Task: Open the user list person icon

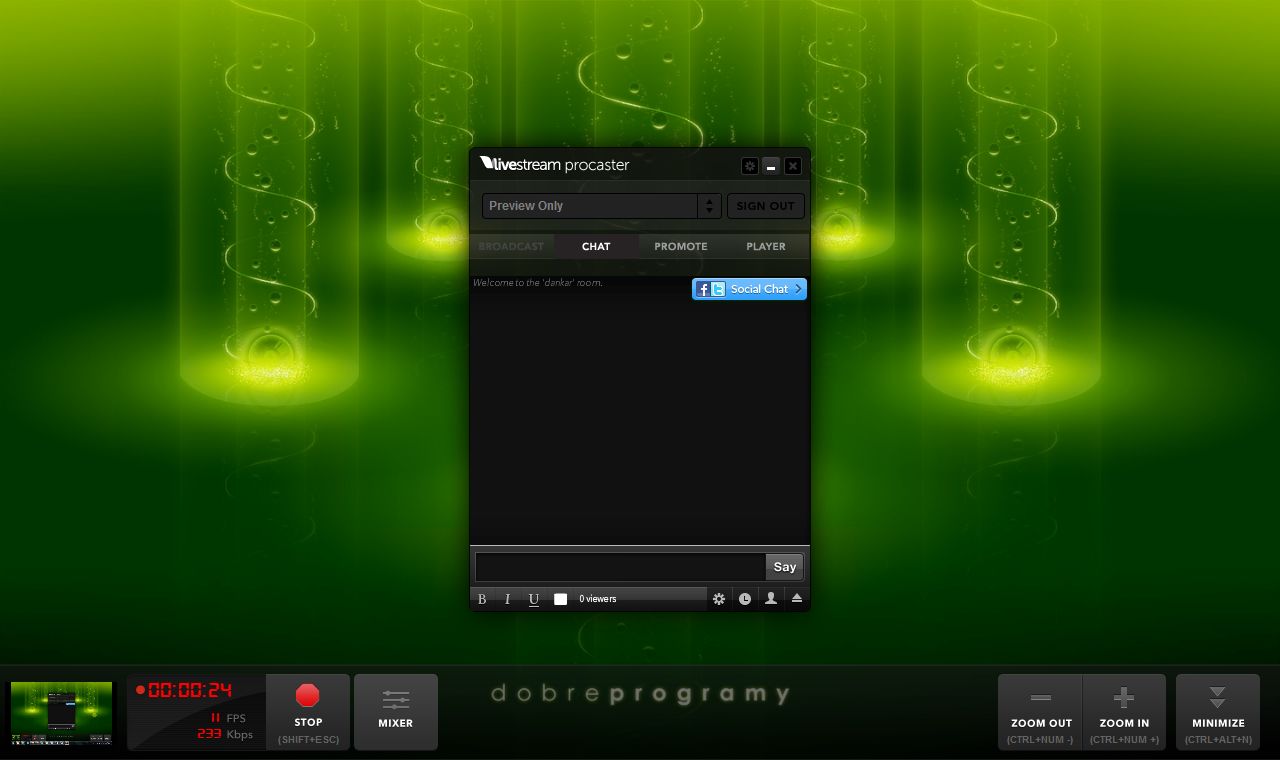Action: tap(771, 599)
